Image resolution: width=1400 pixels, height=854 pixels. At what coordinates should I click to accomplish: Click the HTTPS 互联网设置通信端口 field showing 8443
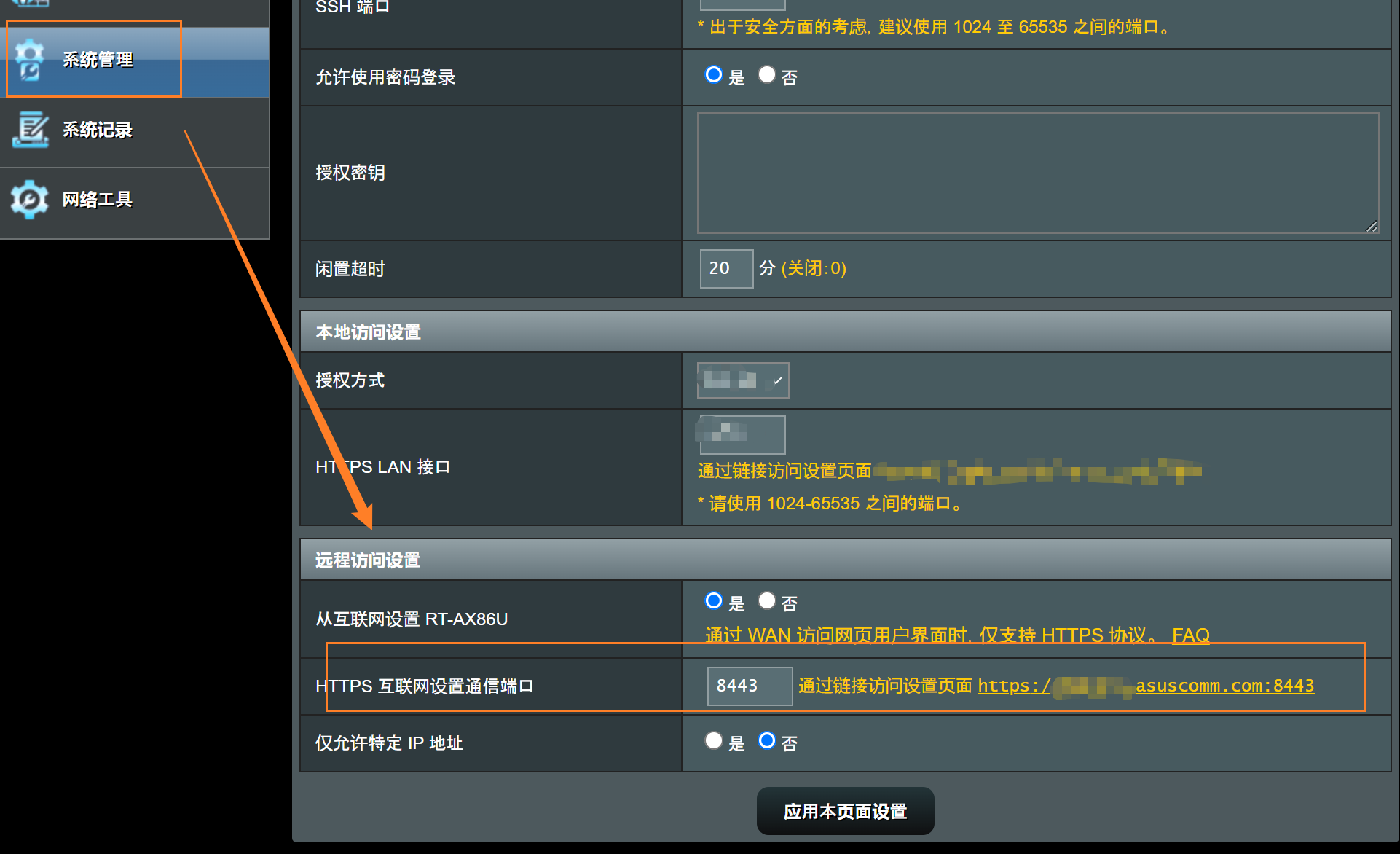click(750, 686)
